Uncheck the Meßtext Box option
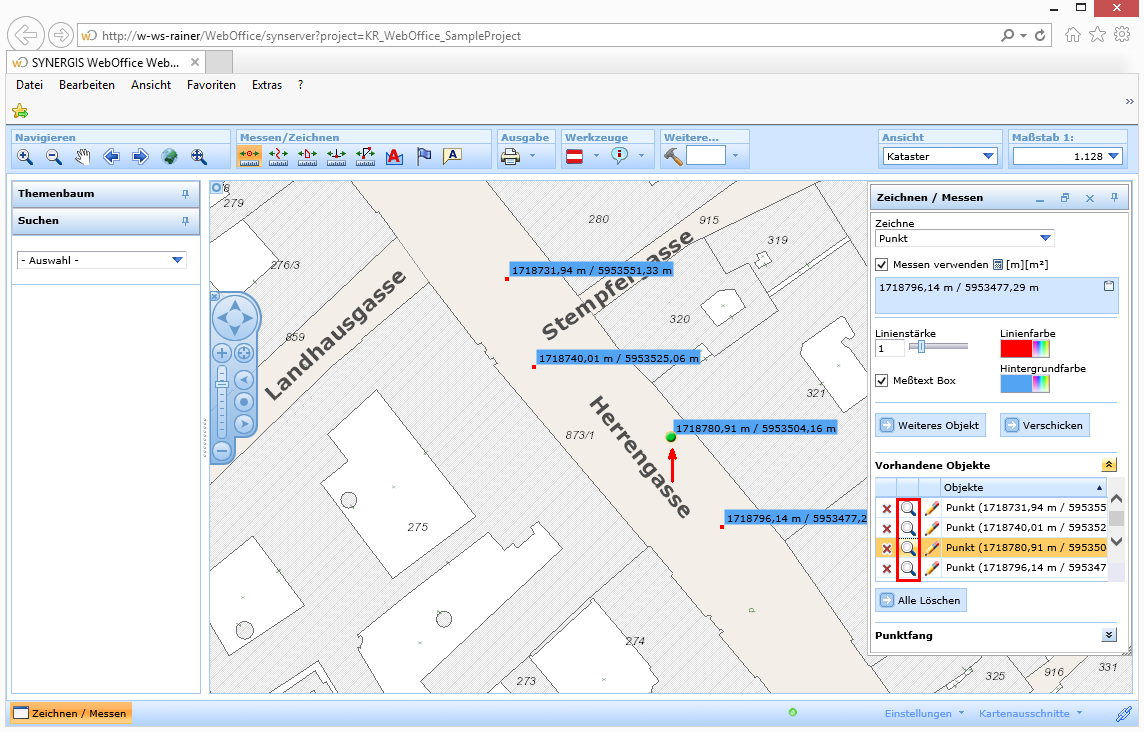1144x732 pixels. point(882,380)
